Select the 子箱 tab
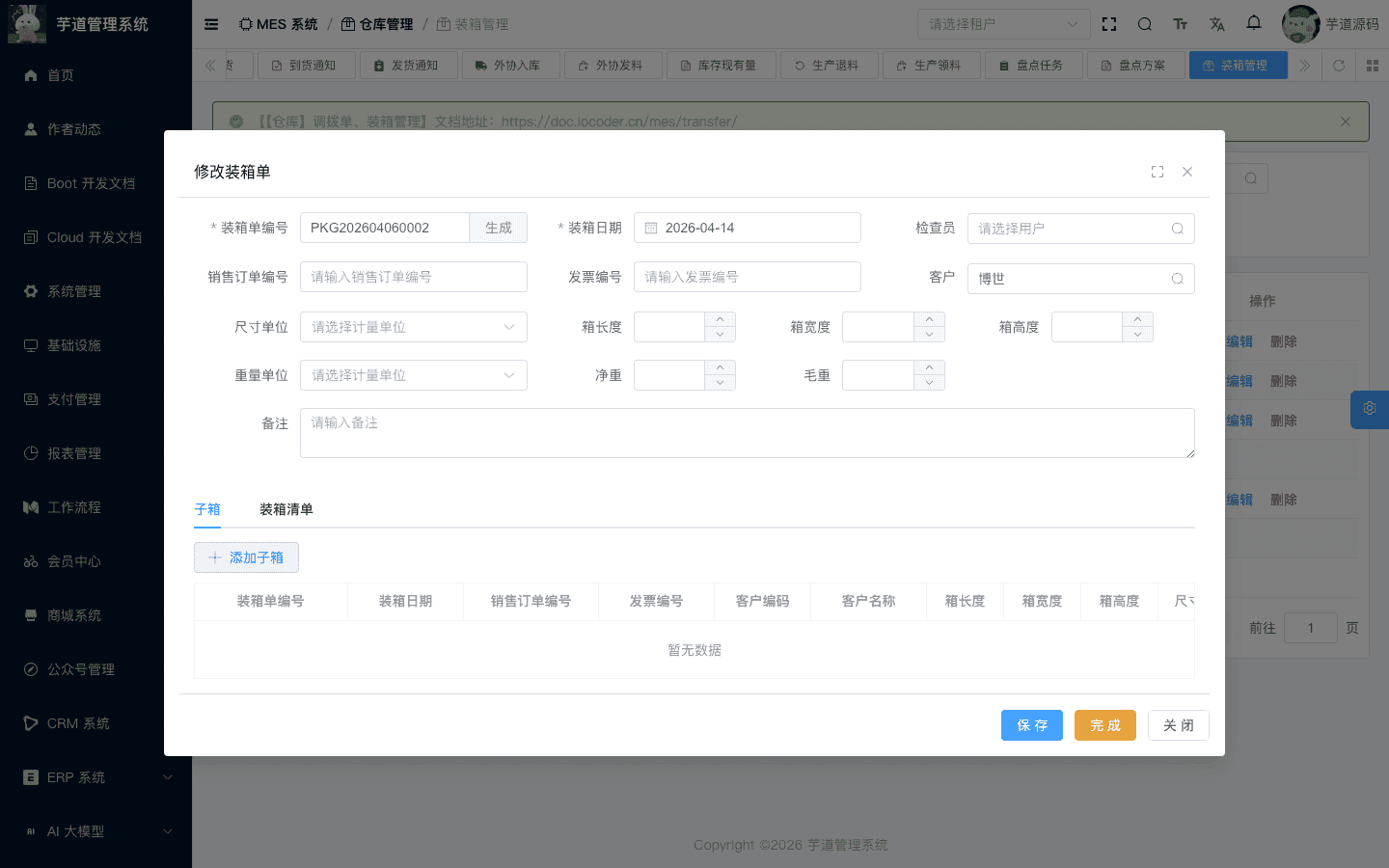1389x868 pixels. click(207, 509)
